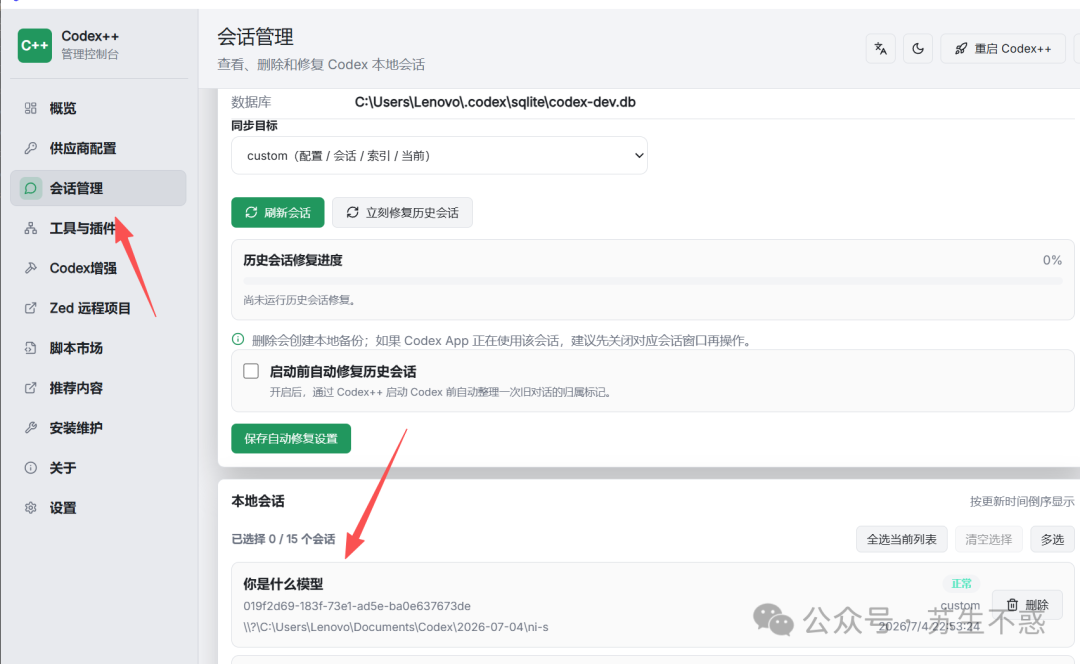Open 推荐内容 from the sidebar
The width and height of the screenshot is (1080, 664).
point(98,388)
